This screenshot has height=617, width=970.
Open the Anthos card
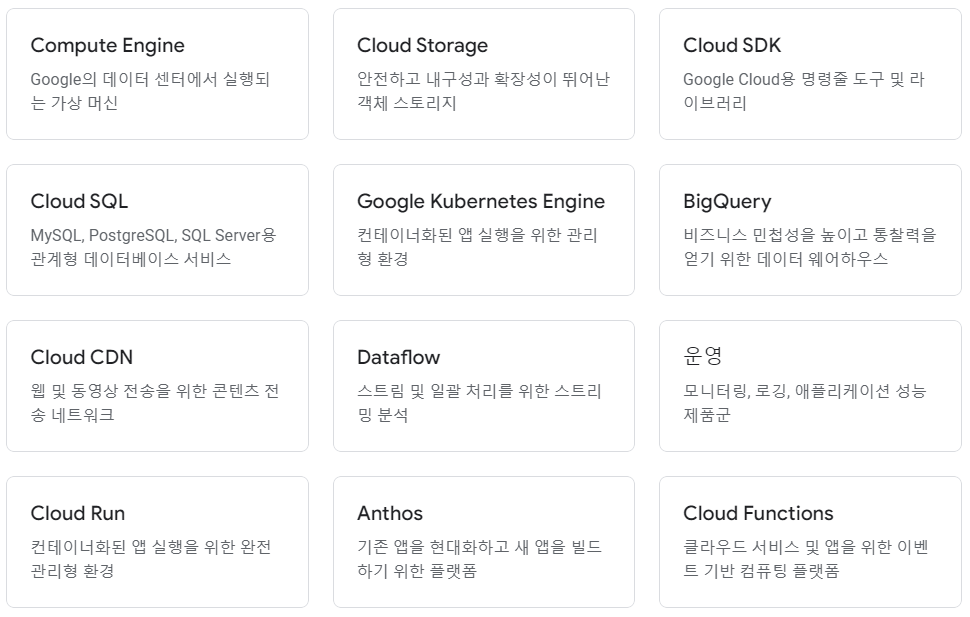point(484,541)
